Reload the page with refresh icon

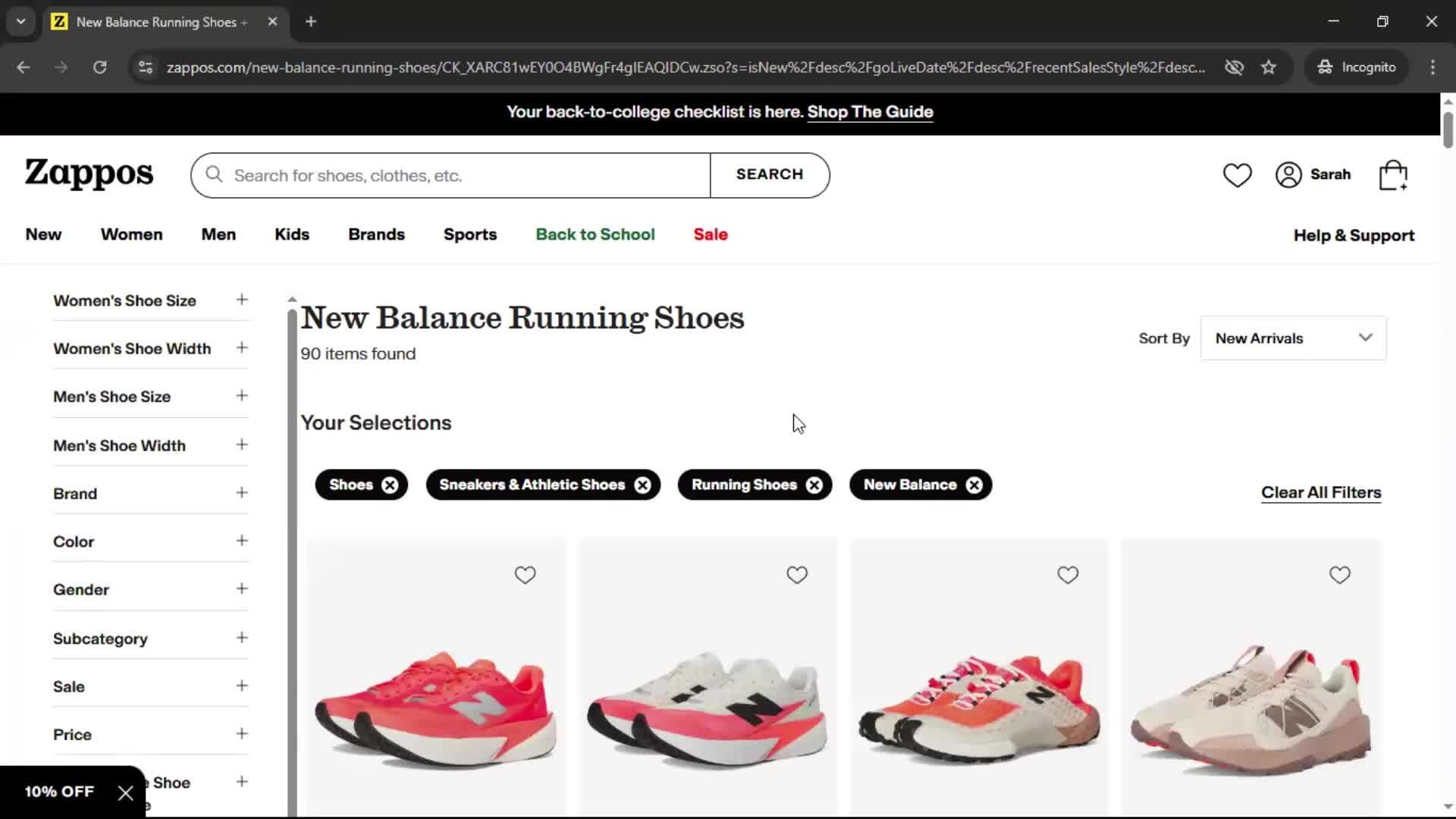coord(99,67)
